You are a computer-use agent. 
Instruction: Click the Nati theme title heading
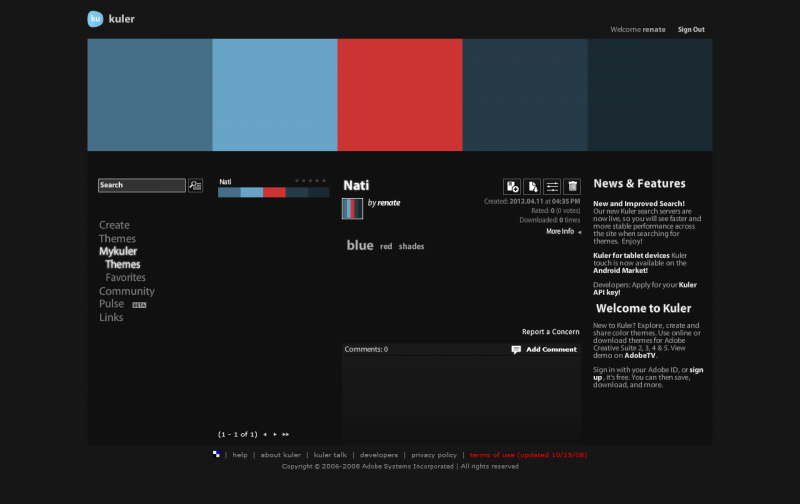coord(356,185)
